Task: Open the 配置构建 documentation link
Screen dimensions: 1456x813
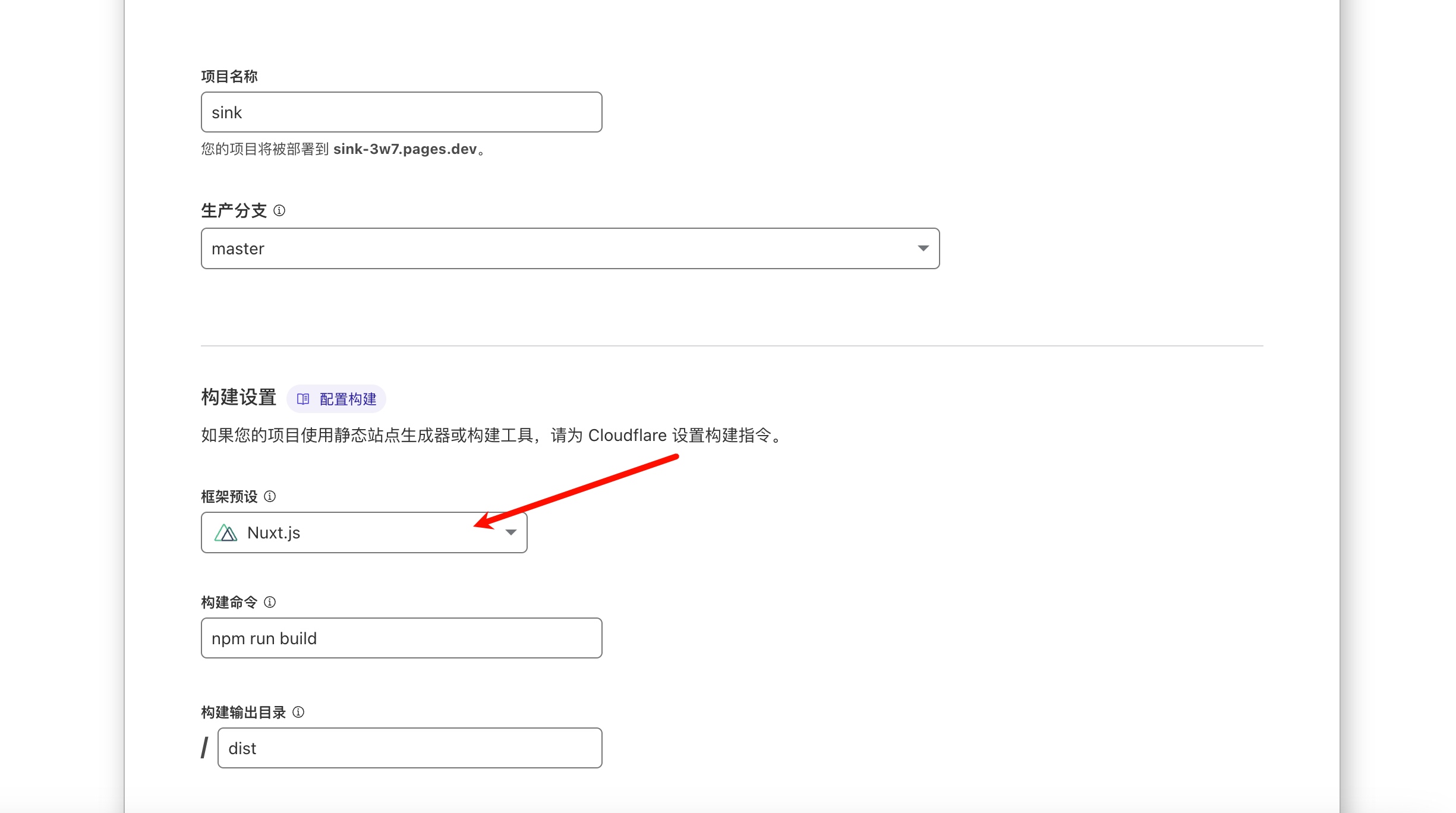Action: click(348, 399)
